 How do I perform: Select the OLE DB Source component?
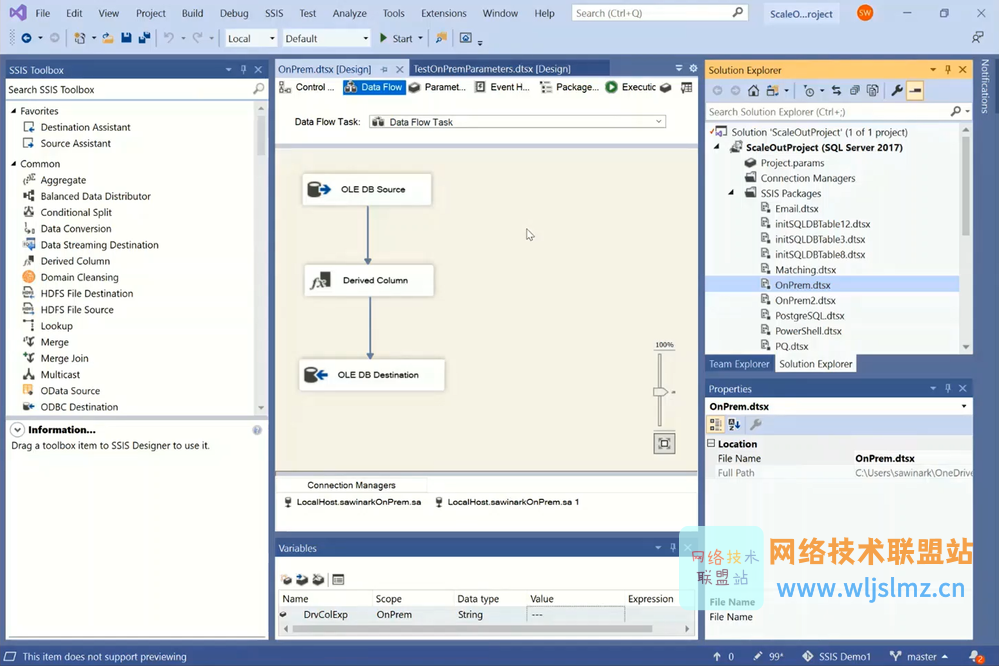click(x=367, y=189)
